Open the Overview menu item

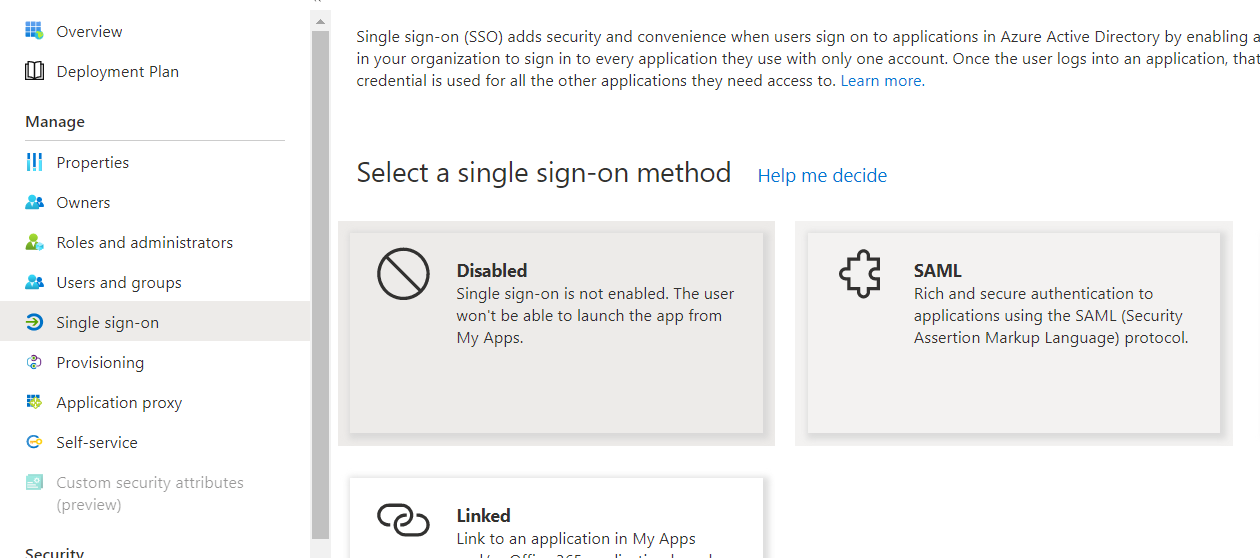(x=155, y=31)
